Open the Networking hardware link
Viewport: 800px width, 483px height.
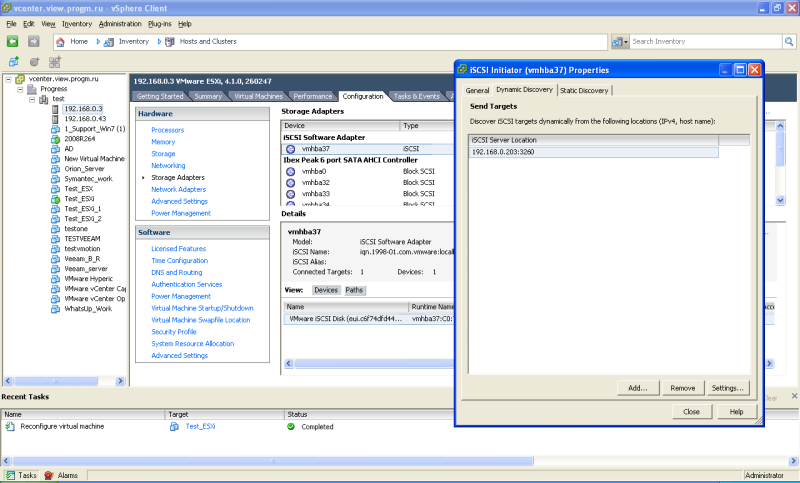[168, 166]
